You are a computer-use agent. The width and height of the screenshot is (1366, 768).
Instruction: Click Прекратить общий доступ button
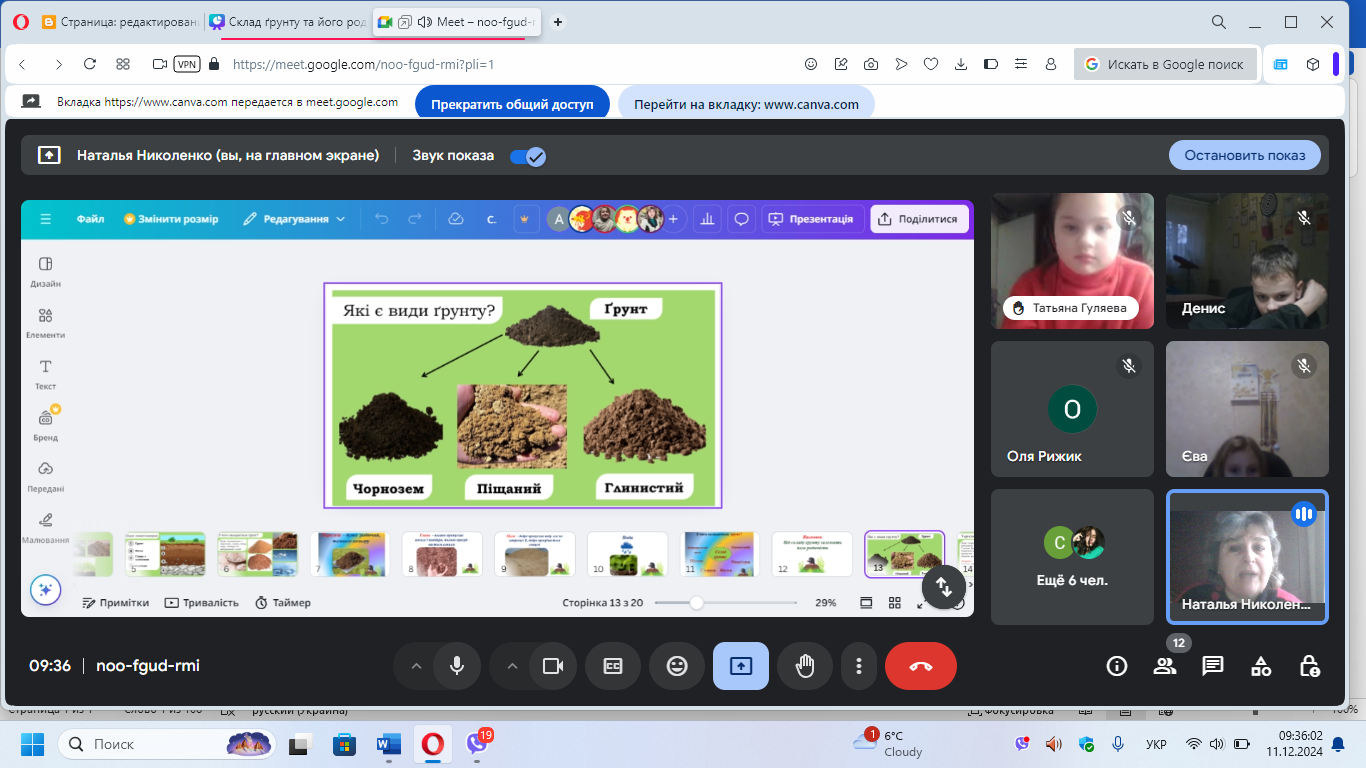click(512, 103)
